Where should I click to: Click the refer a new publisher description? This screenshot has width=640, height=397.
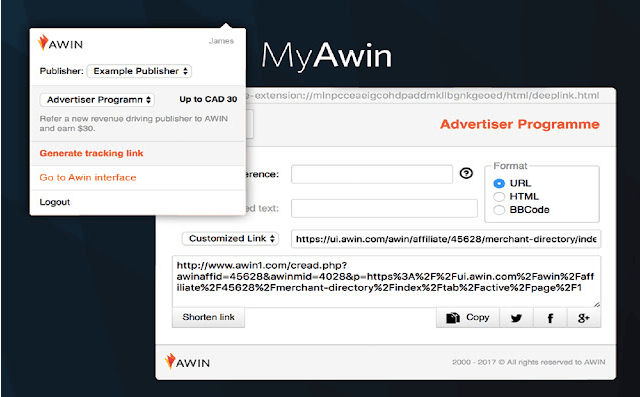[x=133, y=123]
